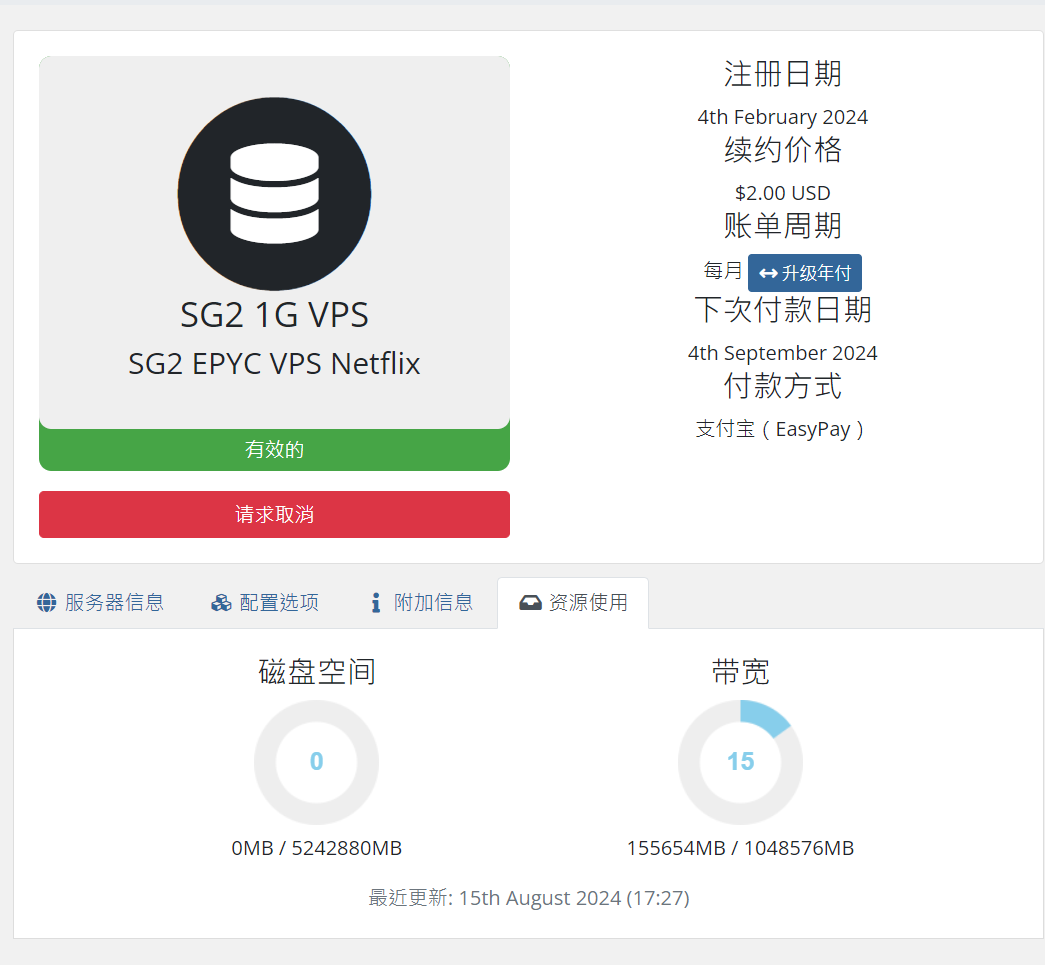Viewport: 1045px width, 965px height.
Task: Click the 磁盘空间 usage ring showing 0
Action: pyautogui.click(x=317, y=762)
